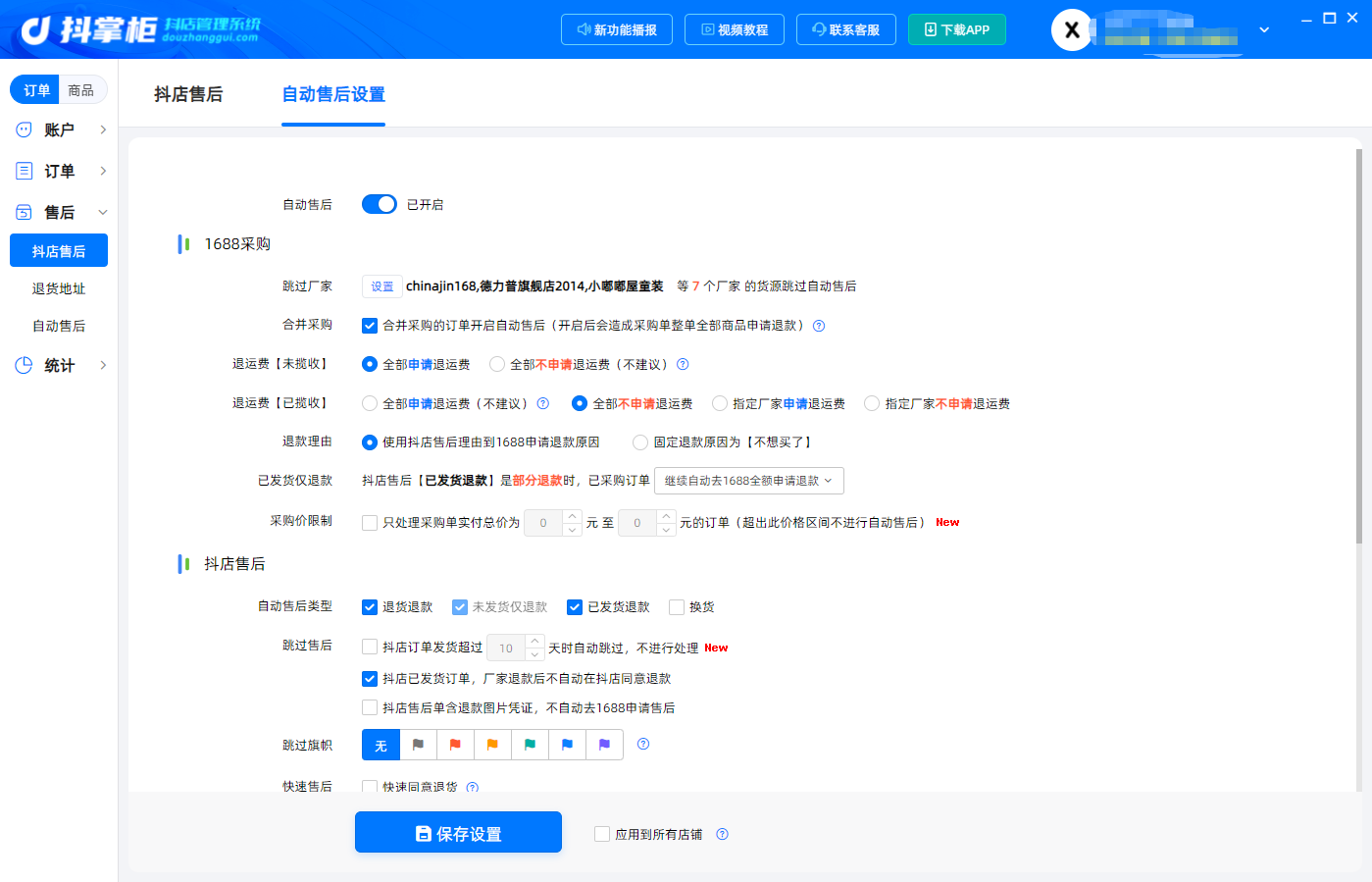Click the 账户 sidebar icon
The image size is (1372, 882).
pyautogui.click(x=24, y=130)
